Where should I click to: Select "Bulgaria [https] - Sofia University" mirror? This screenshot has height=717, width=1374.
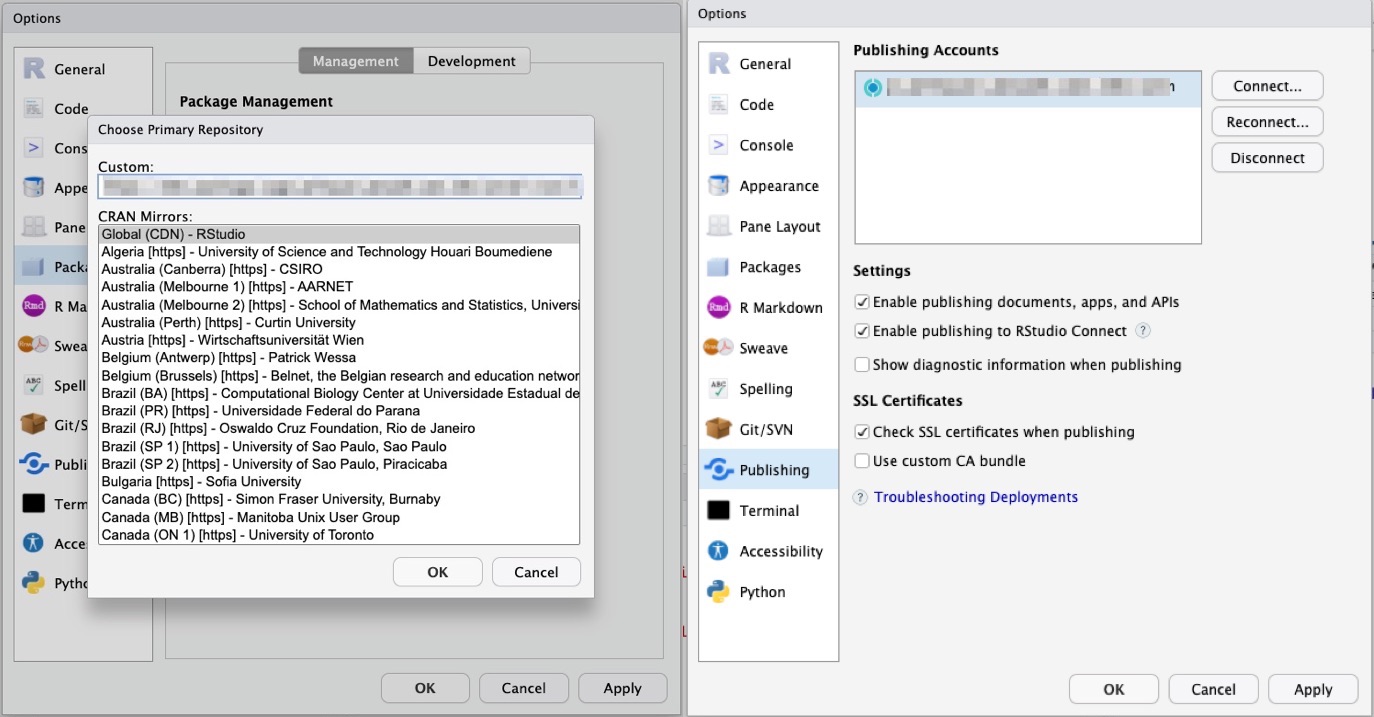pyautogui.click(x=339, y=482)
